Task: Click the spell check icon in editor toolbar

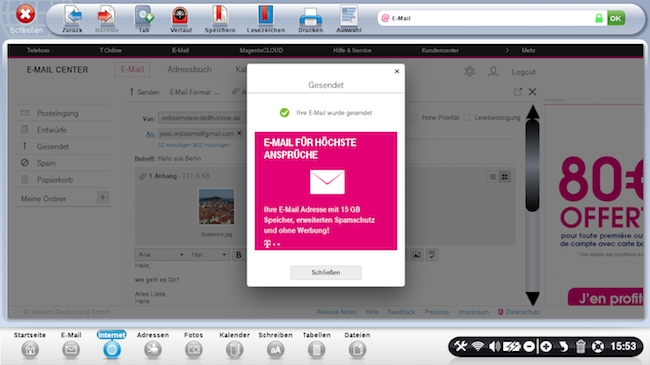Action: tap(432, 255)
